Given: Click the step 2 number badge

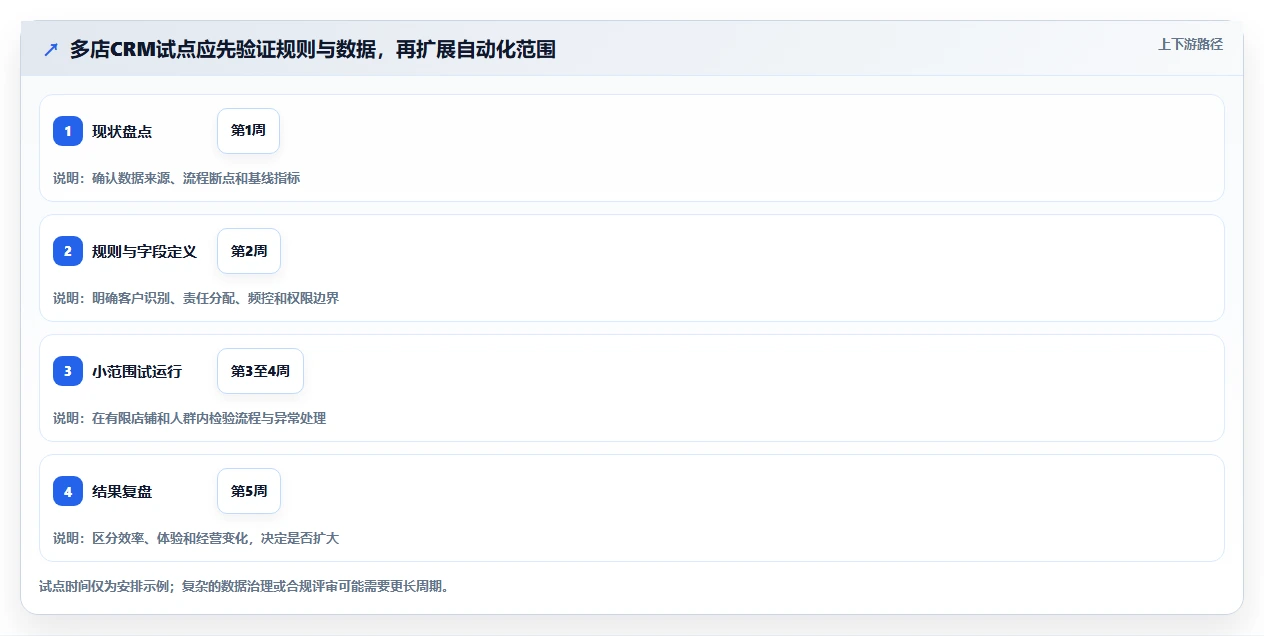Looking at the screenshot, I should tap(68, 251).
